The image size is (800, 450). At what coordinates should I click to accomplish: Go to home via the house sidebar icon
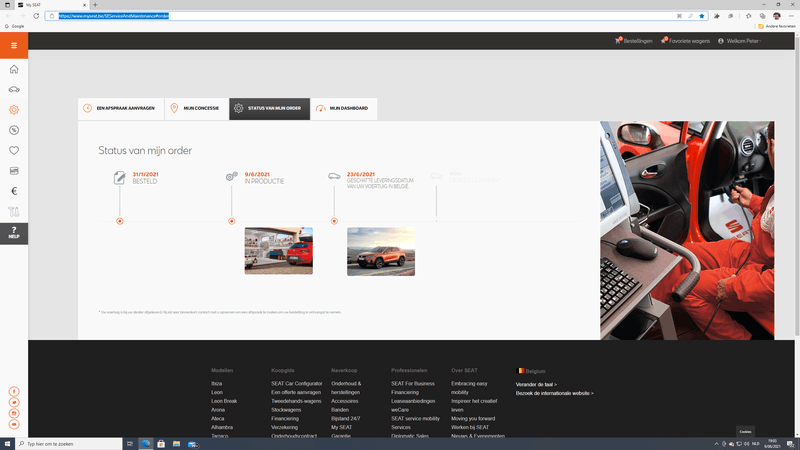pyautogui.click(x=14, y=69)
